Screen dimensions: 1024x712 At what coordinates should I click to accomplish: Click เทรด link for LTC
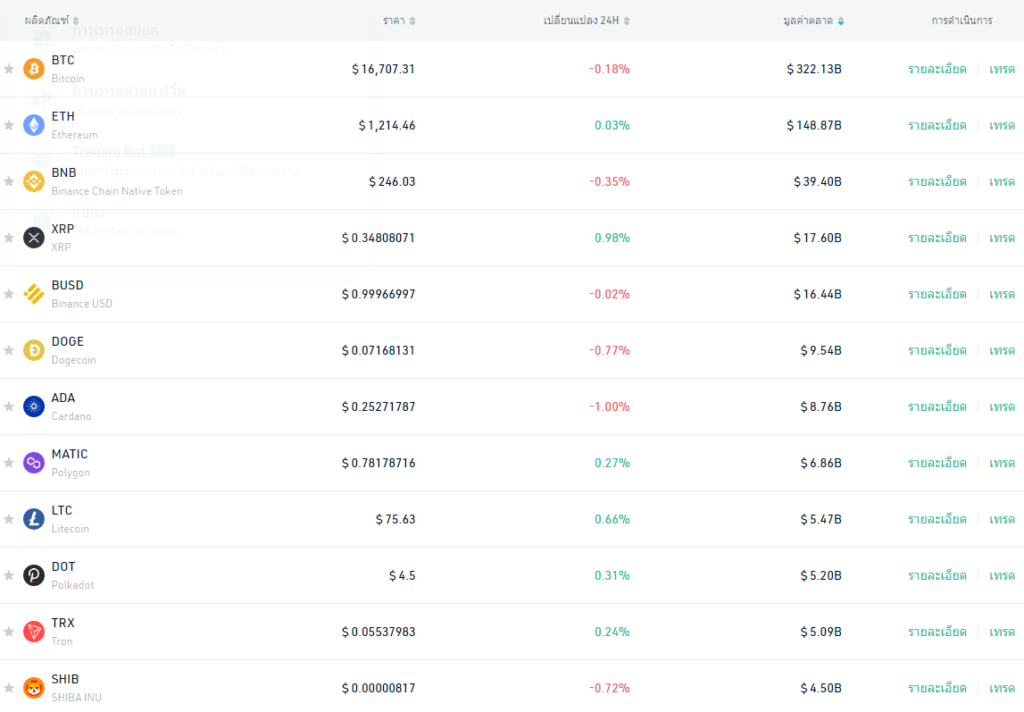click(1002, 519)
